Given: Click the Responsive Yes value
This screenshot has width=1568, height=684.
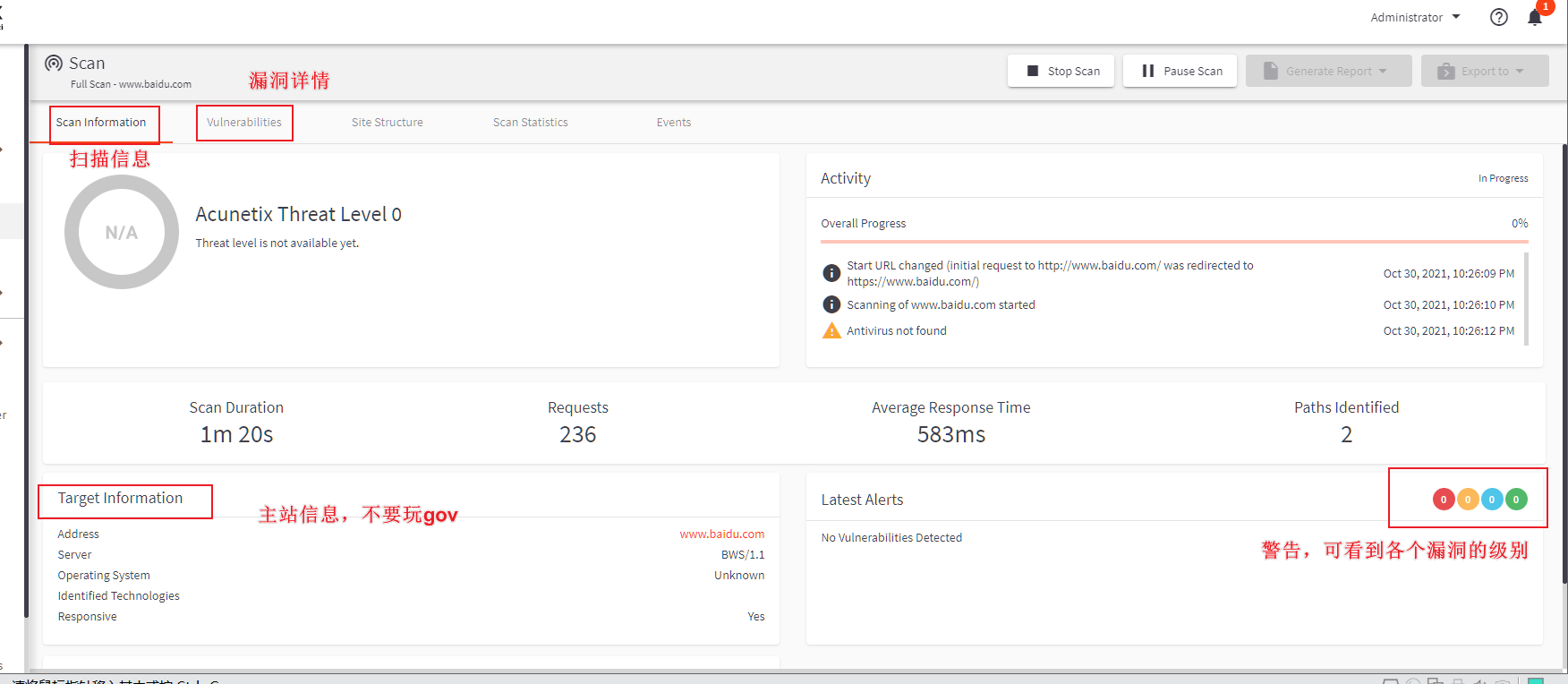Looking at the screenshot, I should (x=756, y=617).
